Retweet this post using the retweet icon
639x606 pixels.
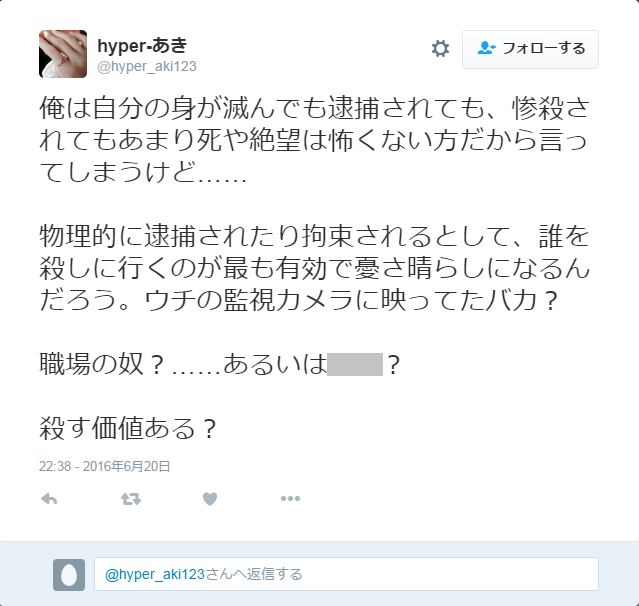tap(131, 499)
